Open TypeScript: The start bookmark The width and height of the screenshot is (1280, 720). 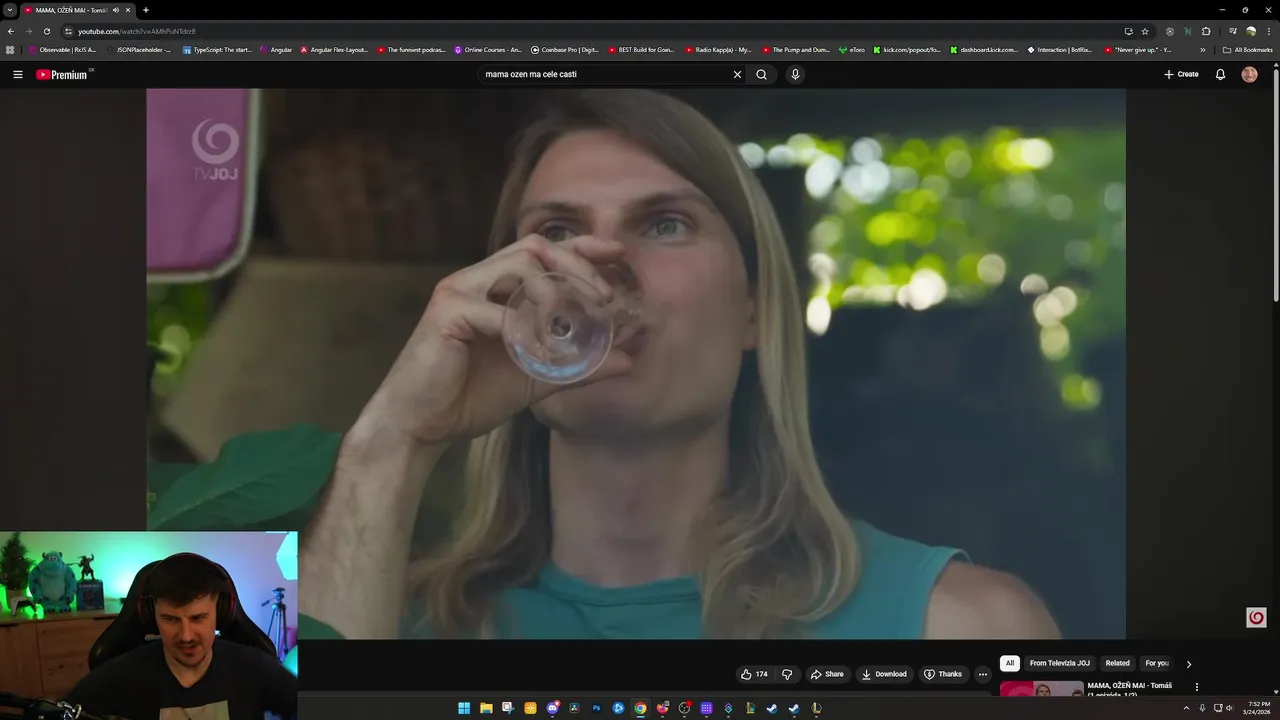pos(217,49)
